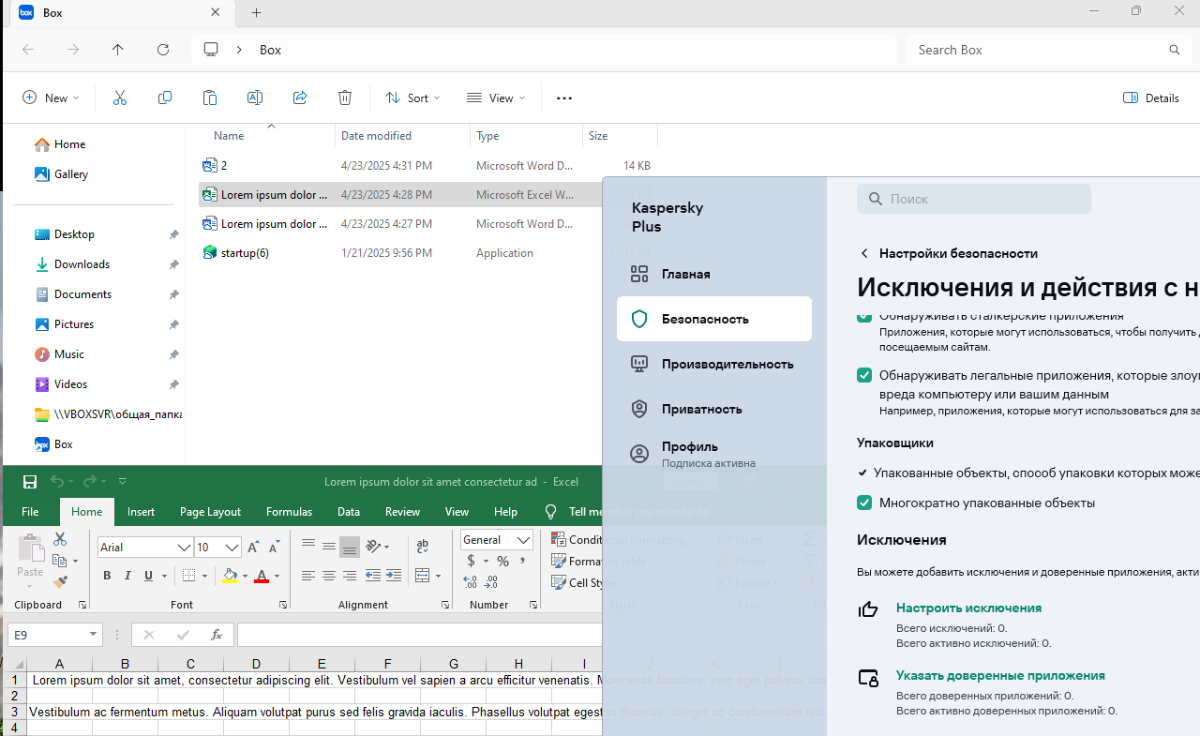Decrease font size in Excel

point(273,547)
